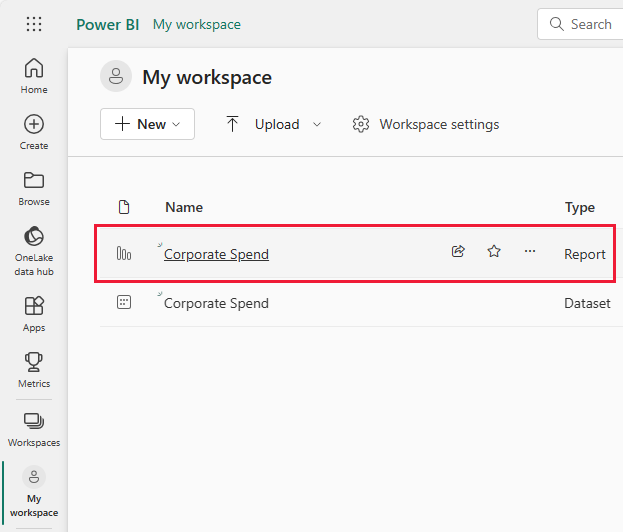
Task: Open the Workspaces pane
Action: point(34,429)
